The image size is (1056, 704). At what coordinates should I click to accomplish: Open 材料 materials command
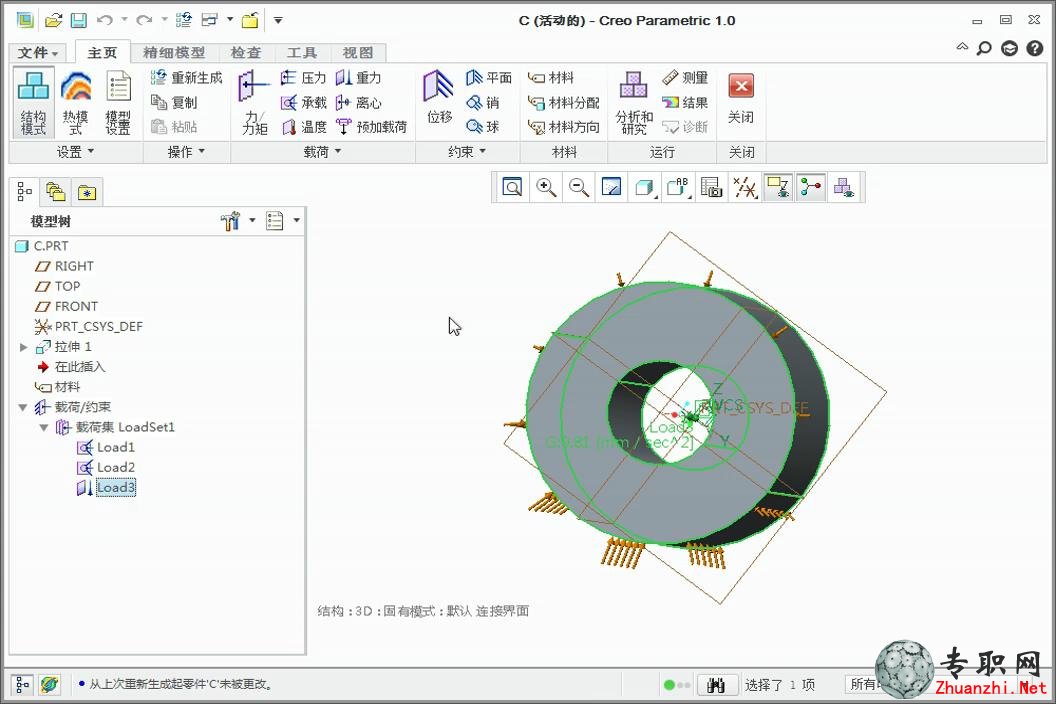(x=551, y=77)
